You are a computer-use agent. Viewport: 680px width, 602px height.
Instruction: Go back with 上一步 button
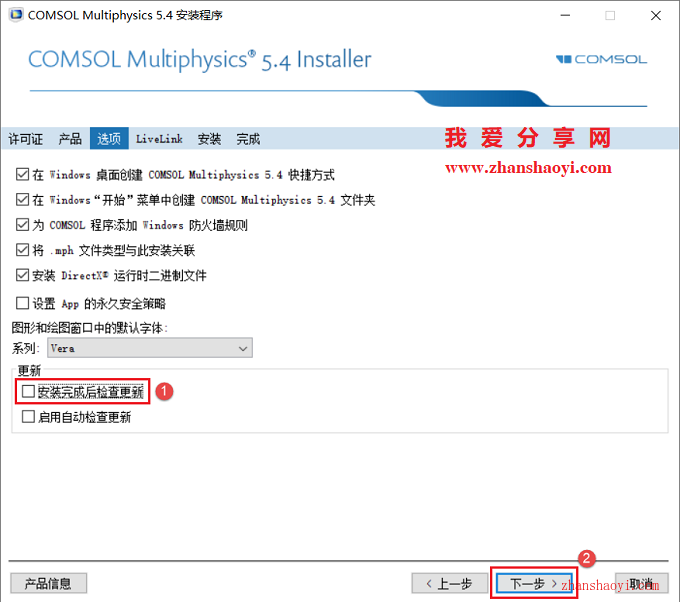point(450,583)
